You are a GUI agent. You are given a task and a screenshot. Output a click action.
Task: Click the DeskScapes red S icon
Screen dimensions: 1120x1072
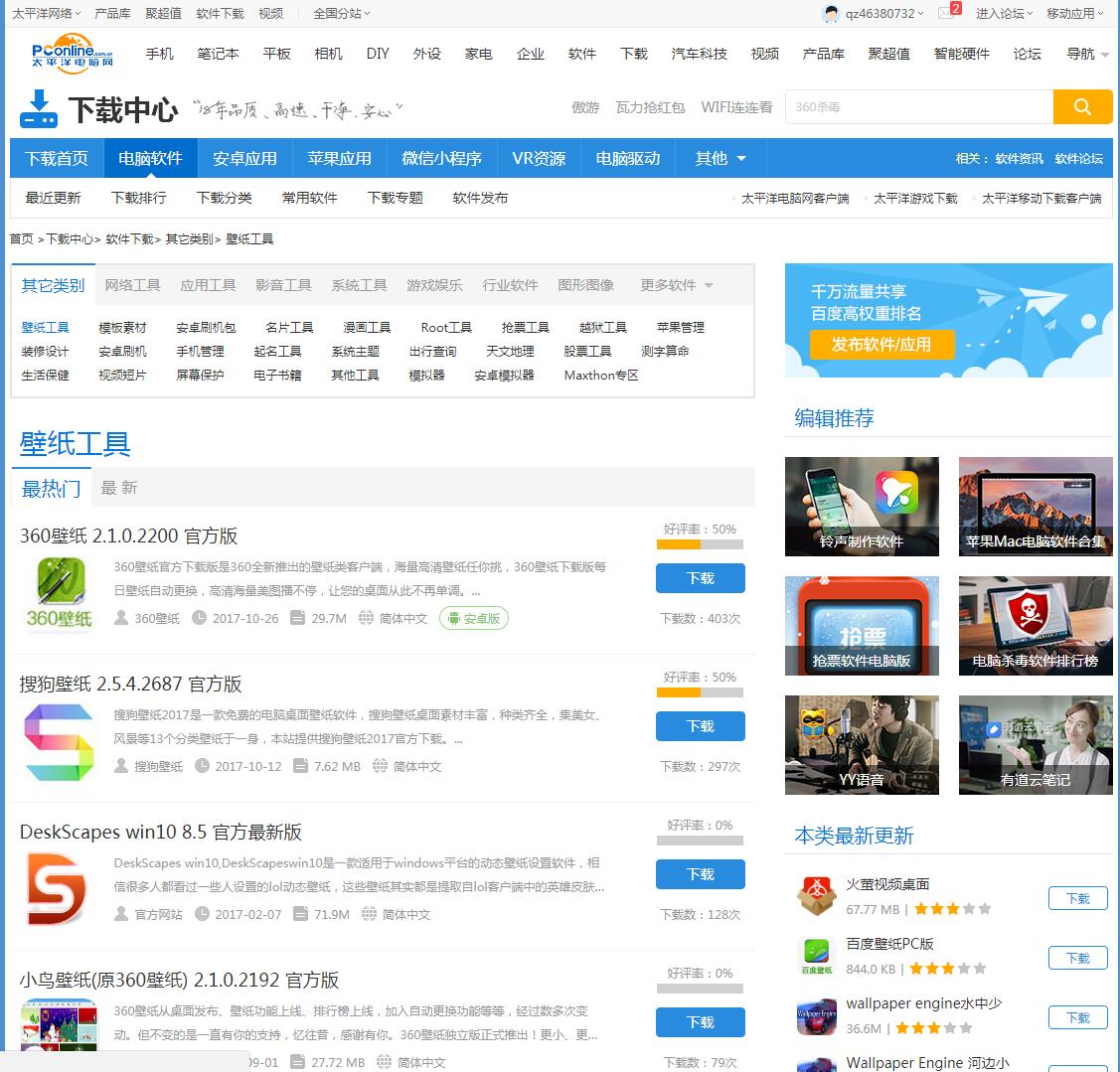point(58,889)
